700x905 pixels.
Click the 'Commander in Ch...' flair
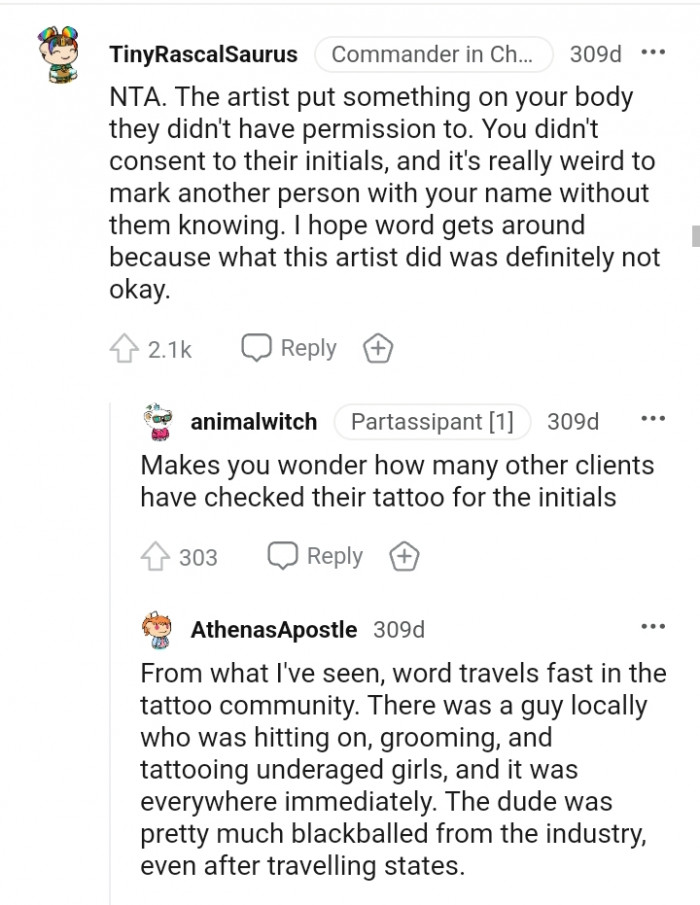tap(434, 54)
